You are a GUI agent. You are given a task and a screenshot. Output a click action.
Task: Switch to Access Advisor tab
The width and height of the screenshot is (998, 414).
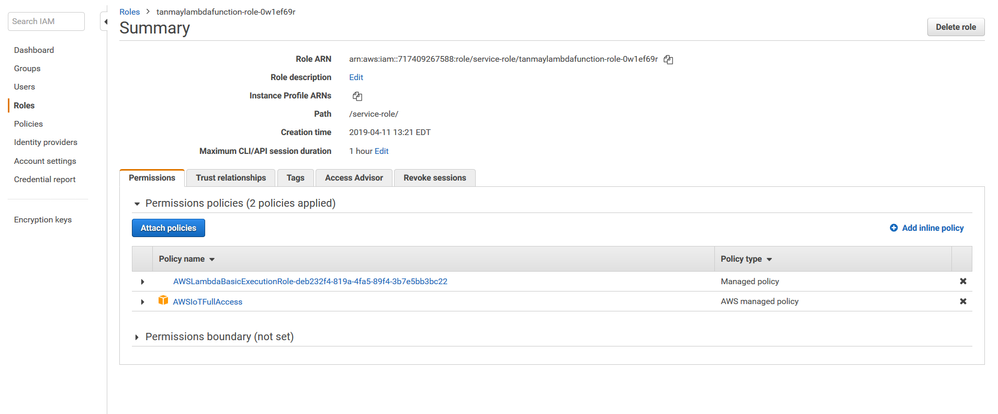pyautogui.click(x=354, y=178)
